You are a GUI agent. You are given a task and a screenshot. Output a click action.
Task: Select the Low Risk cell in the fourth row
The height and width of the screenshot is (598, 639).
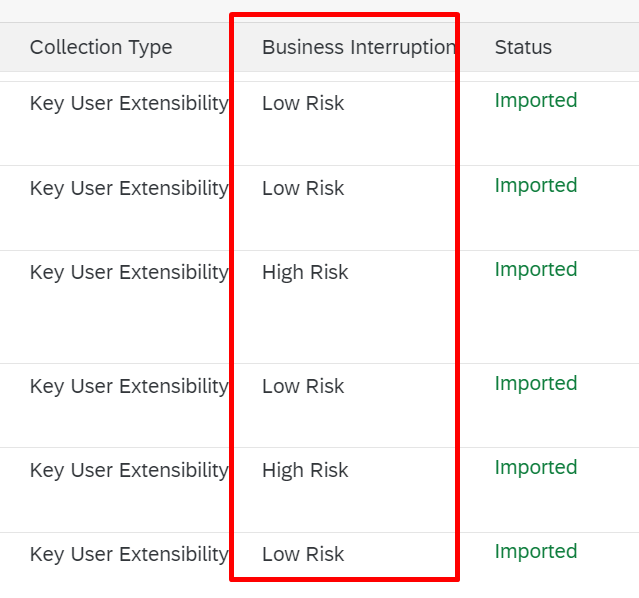click(303, 386)
